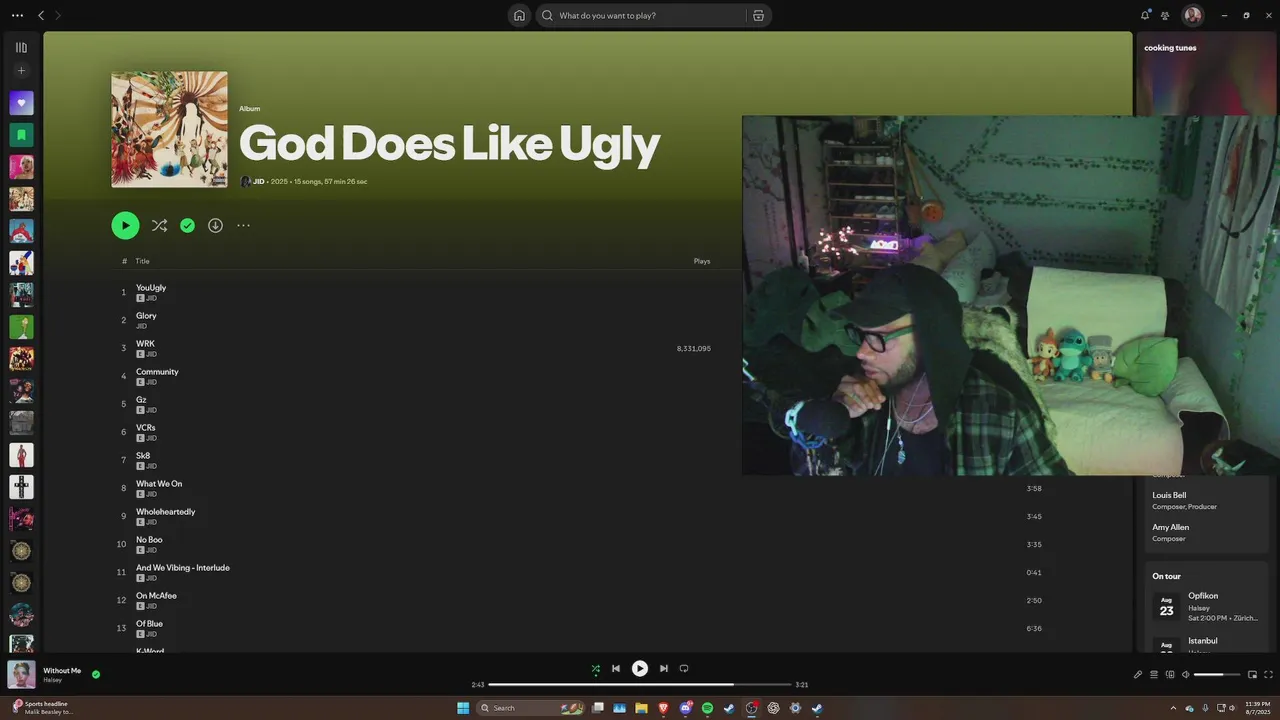Screen dimensions: 1280x720
Task: Skip to previous track
Action: tap(616, 668)
